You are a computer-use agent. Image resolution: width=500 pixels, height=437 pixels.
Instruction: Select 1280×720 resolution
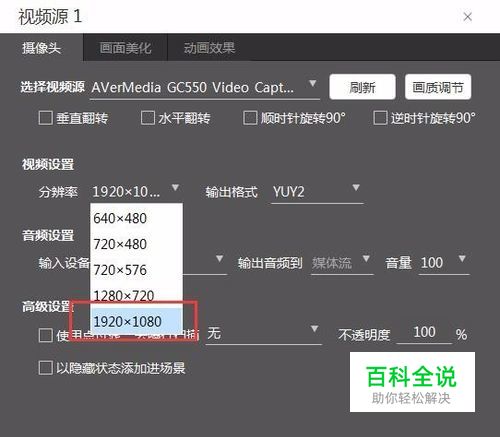click(x=136, y=296)
